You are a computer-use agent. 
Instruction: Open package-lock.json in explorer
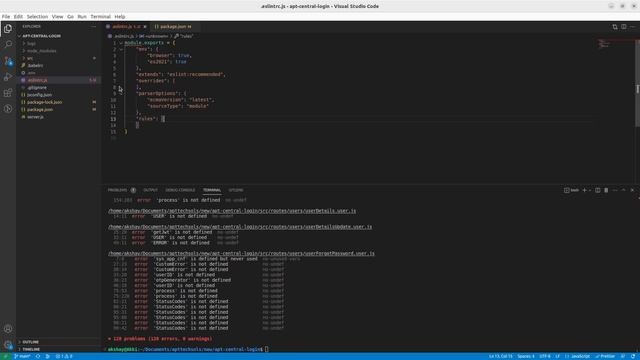coord(58,102)
